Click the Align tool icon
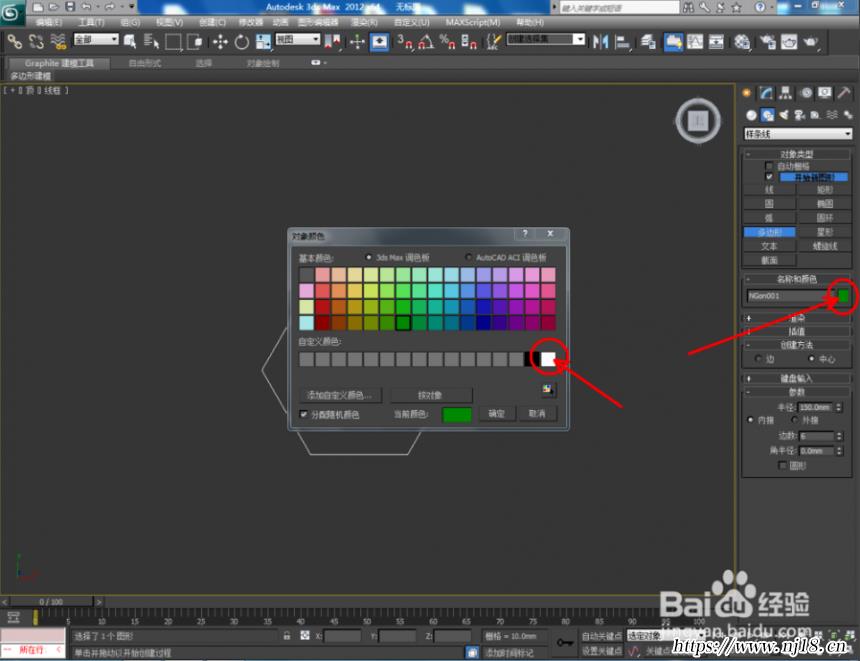This screenshot has height=661, width=860. [623, 42]
